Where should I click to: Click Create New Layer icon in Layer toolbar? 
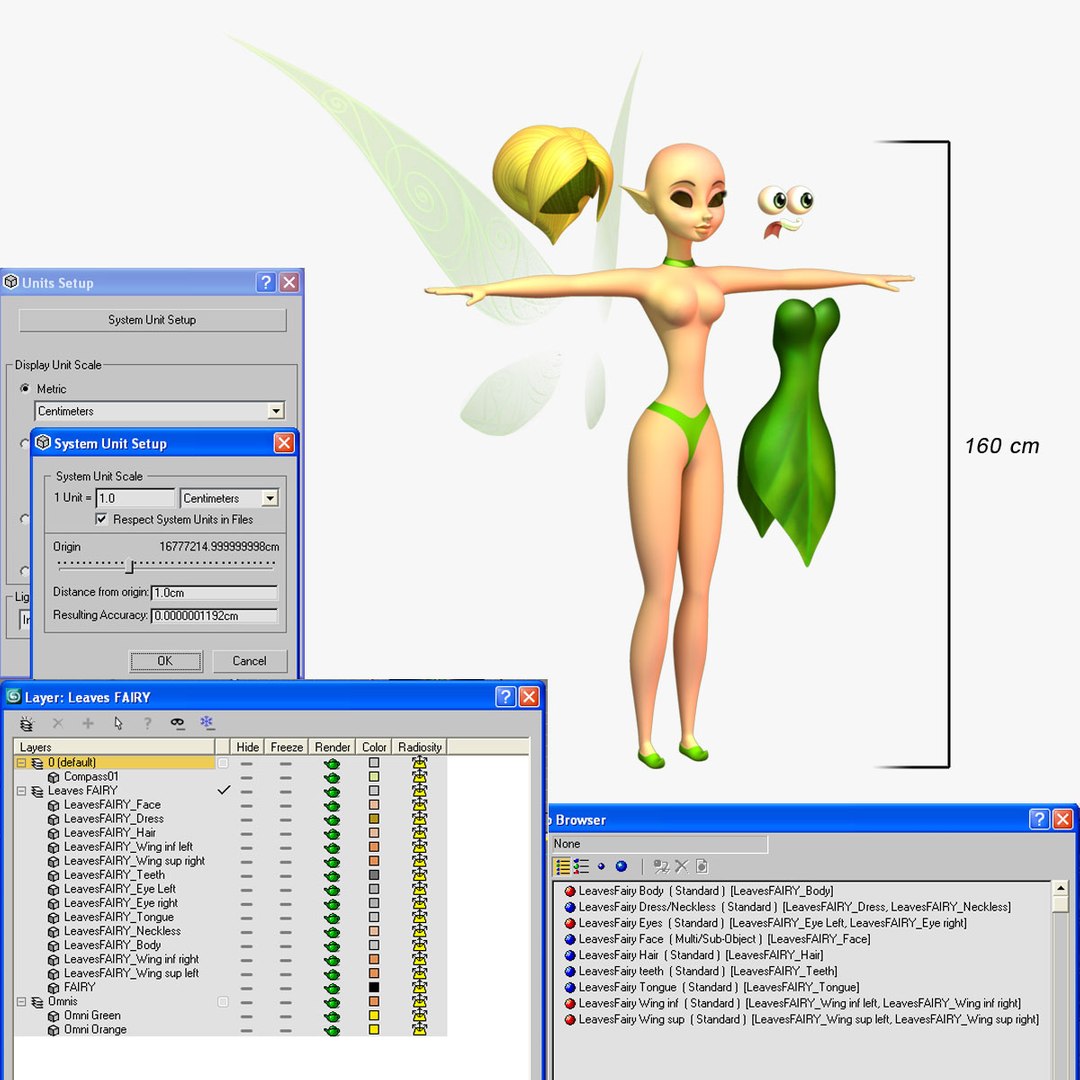pos(27,723)
